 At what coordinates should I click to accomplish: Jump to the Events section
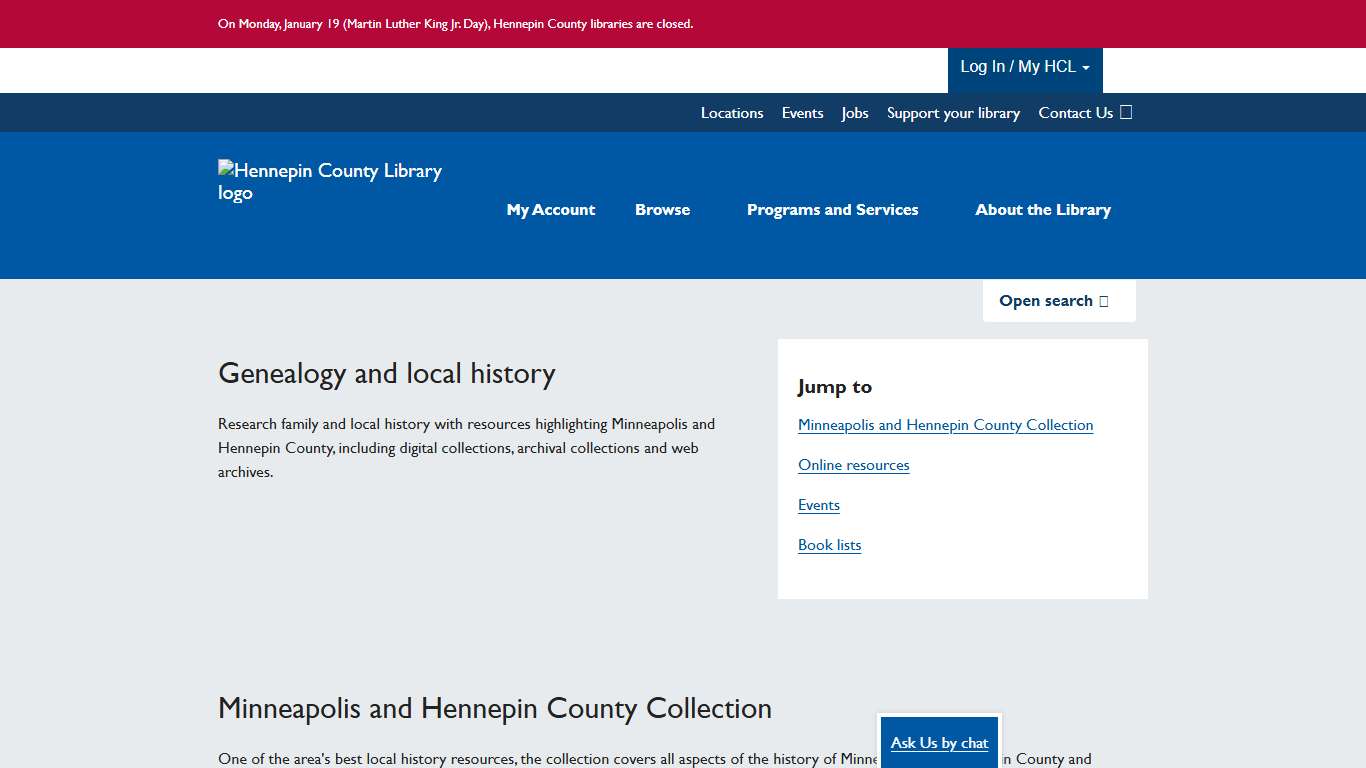(819, 505)
